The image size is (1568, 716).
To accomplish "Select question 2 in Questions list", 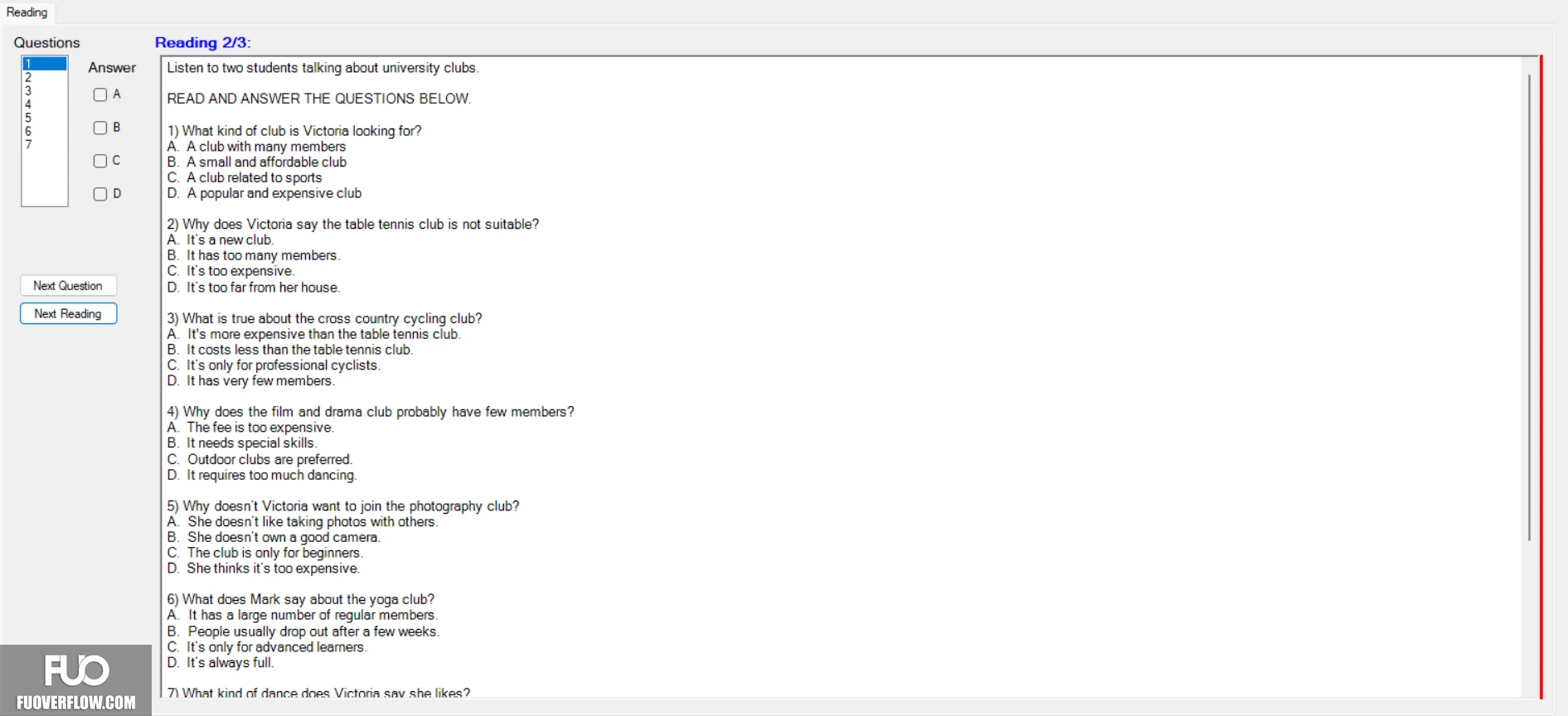I will [x=44, y=77].
